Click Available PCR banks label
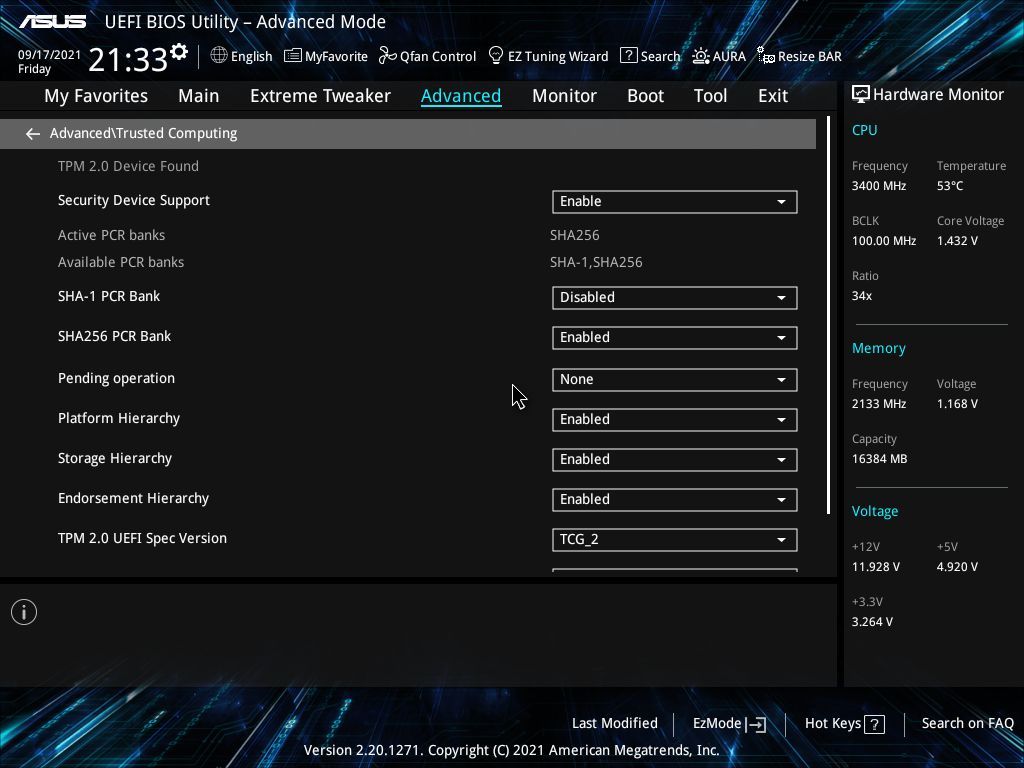The height and width of the screenshot is (768, 1024). coord(121,263)
